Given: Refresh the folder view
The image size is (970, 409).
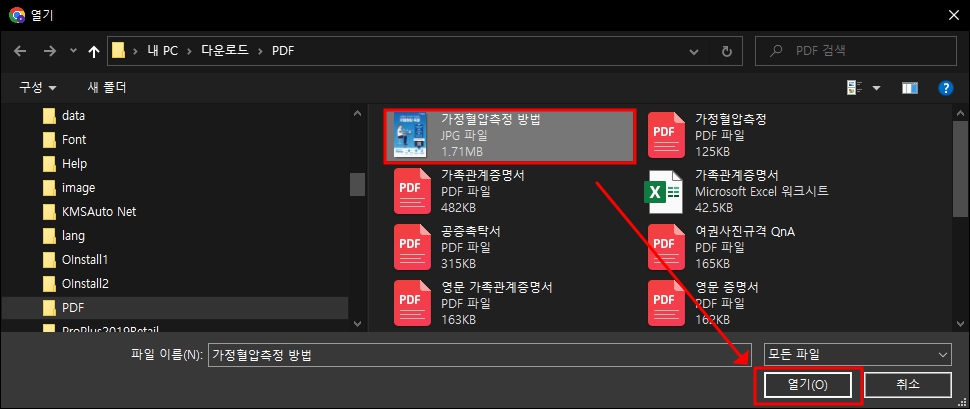Looking at the screenshot, I should coord(727,51).
